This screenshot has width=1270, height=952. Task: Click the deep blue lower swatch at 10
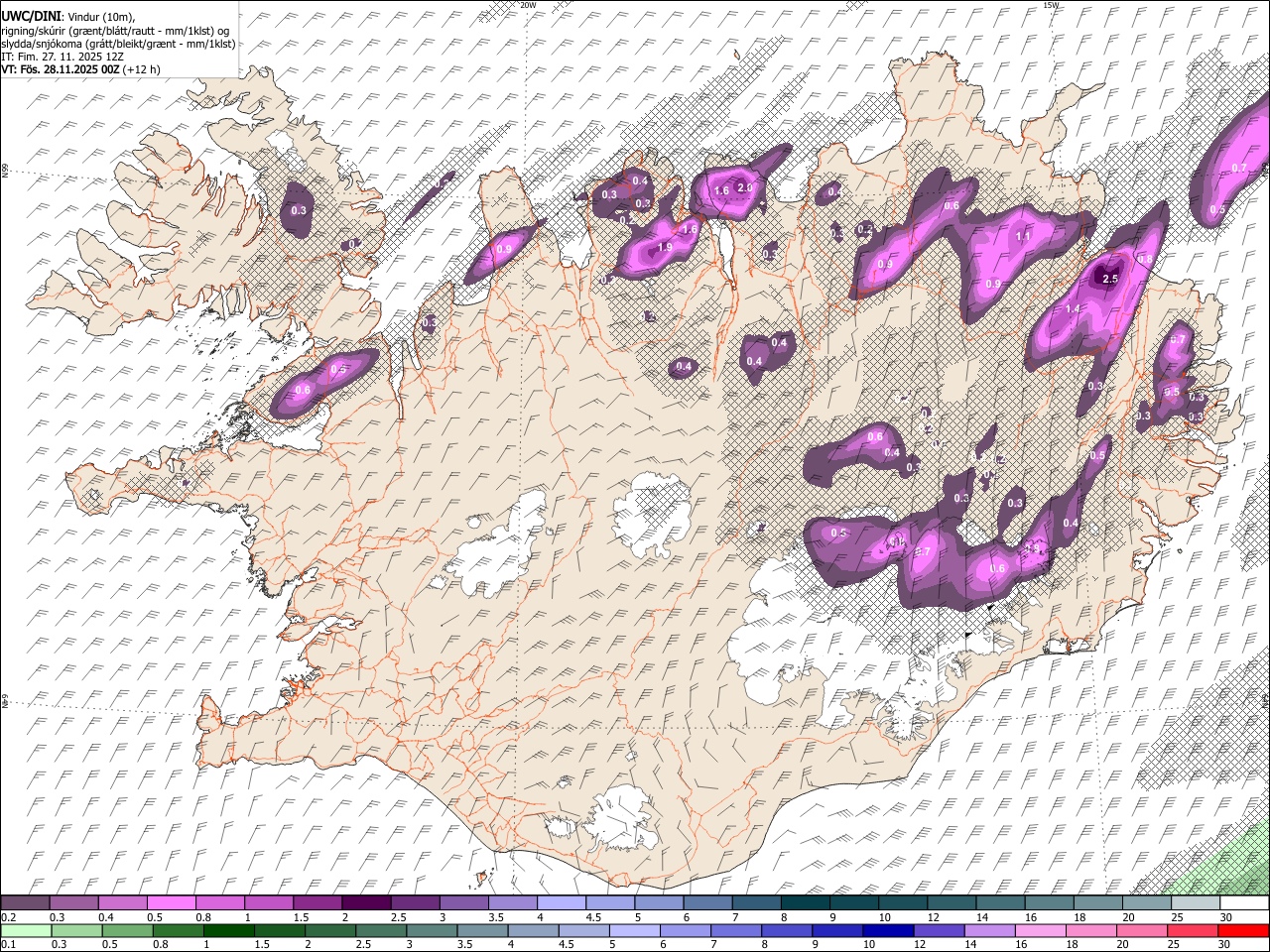tap(887, 931)
